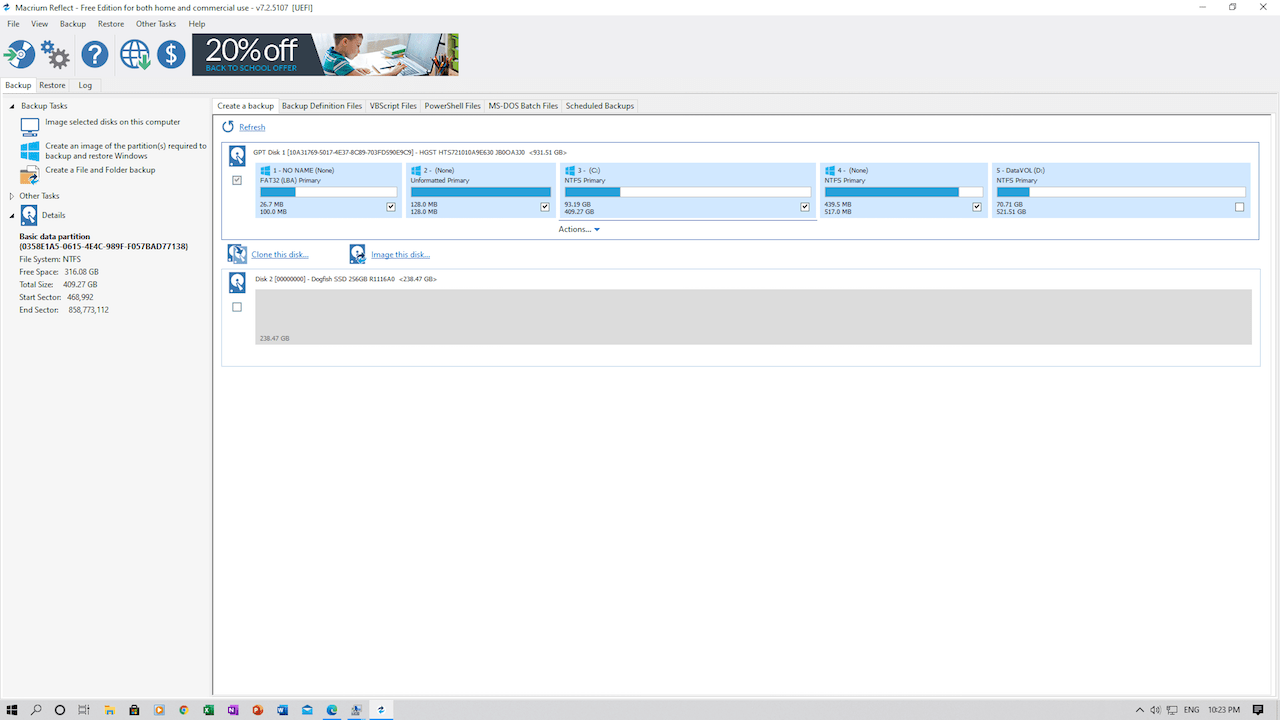
Task: Check the DataVOL (D:) partition checkbox
Action: tap(1240, 207)
